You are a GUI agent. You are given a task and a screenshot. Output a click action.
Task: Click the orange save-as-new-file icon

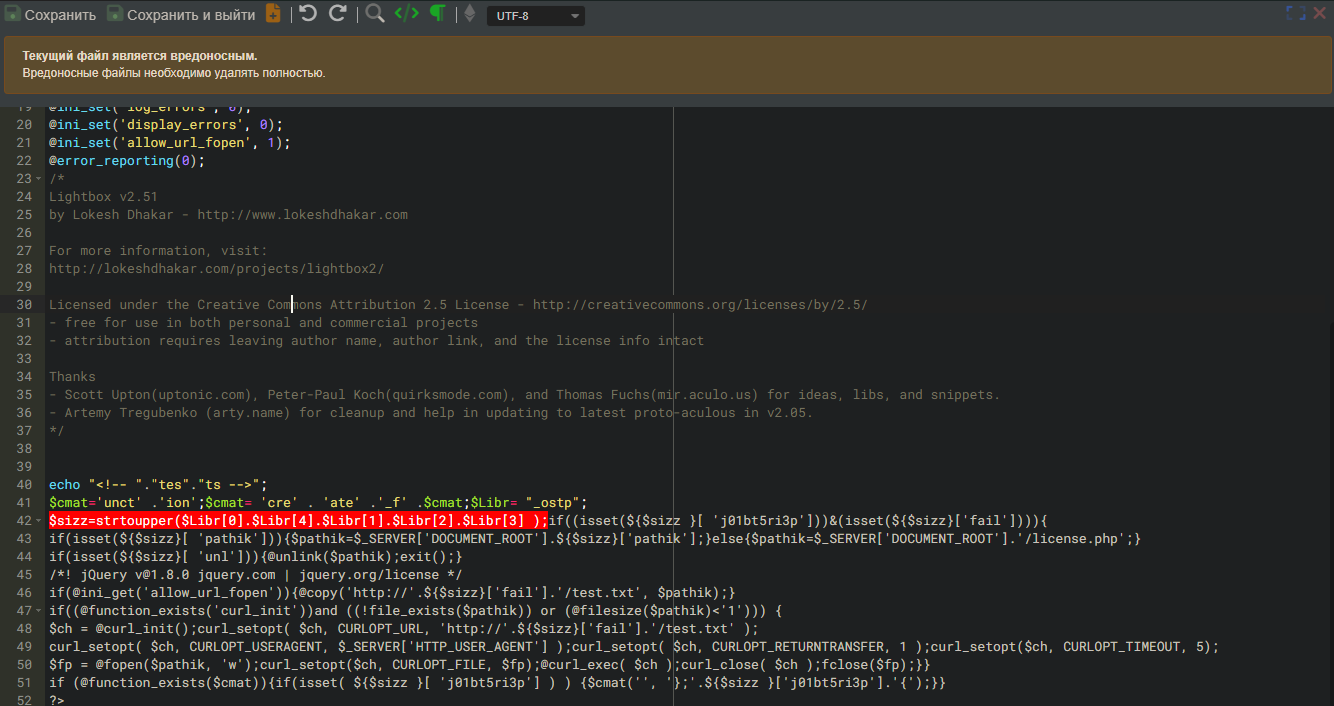pos(273,14)
